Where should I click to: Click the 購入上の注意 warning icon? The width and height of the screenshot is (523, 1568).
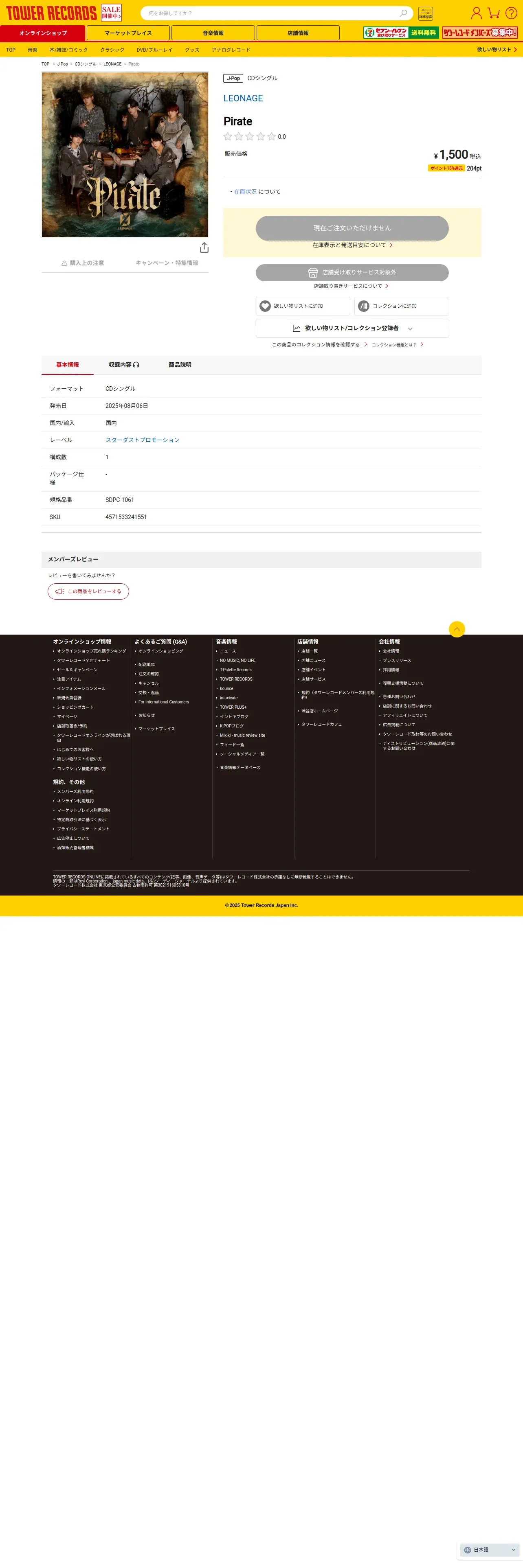(64, 263)
